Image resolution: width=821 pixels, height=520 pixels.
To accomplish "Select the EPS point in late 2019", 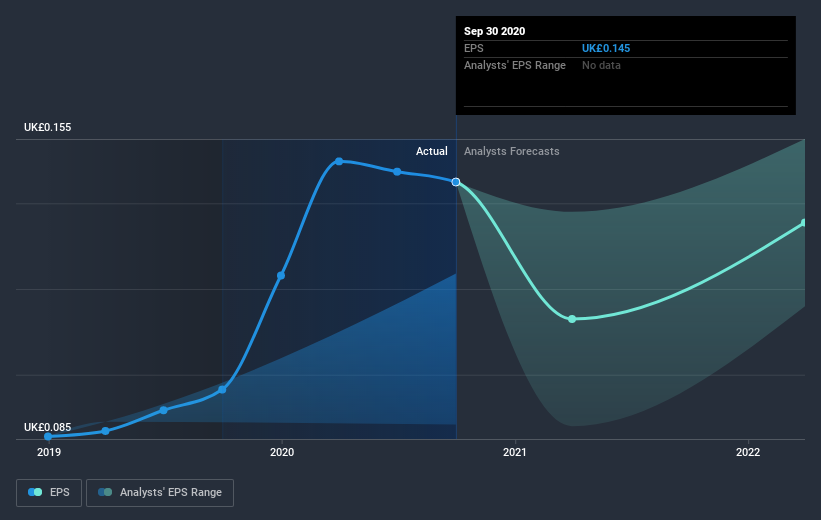I will point(222,390).
